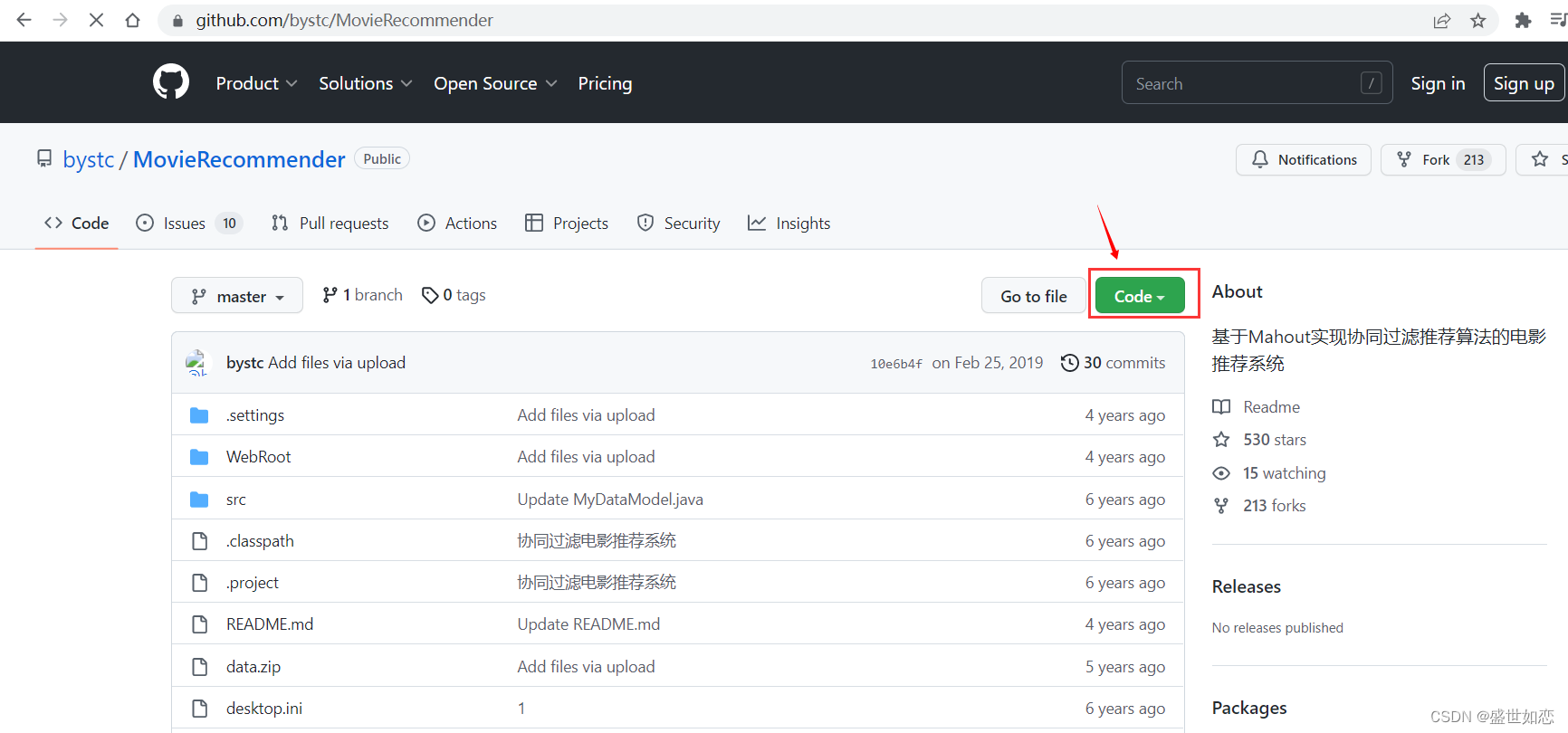The height and width of the screenshot is (733, 1568).
Task: Click the Readme book icon in About
Action: 1221,407
